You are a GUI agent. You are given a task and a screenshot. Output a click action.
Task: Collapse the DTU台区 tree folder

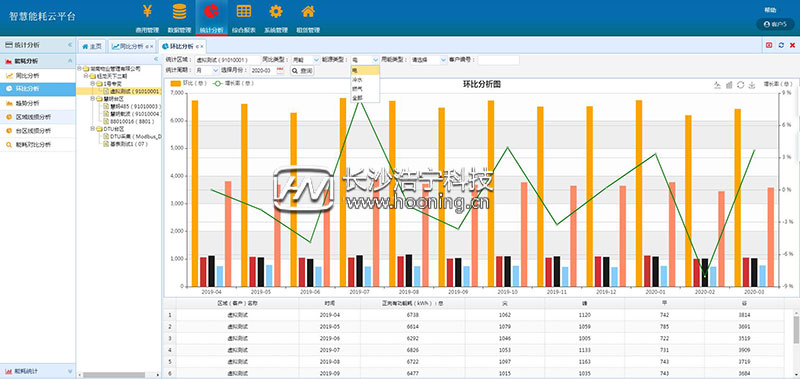(92, 129)
